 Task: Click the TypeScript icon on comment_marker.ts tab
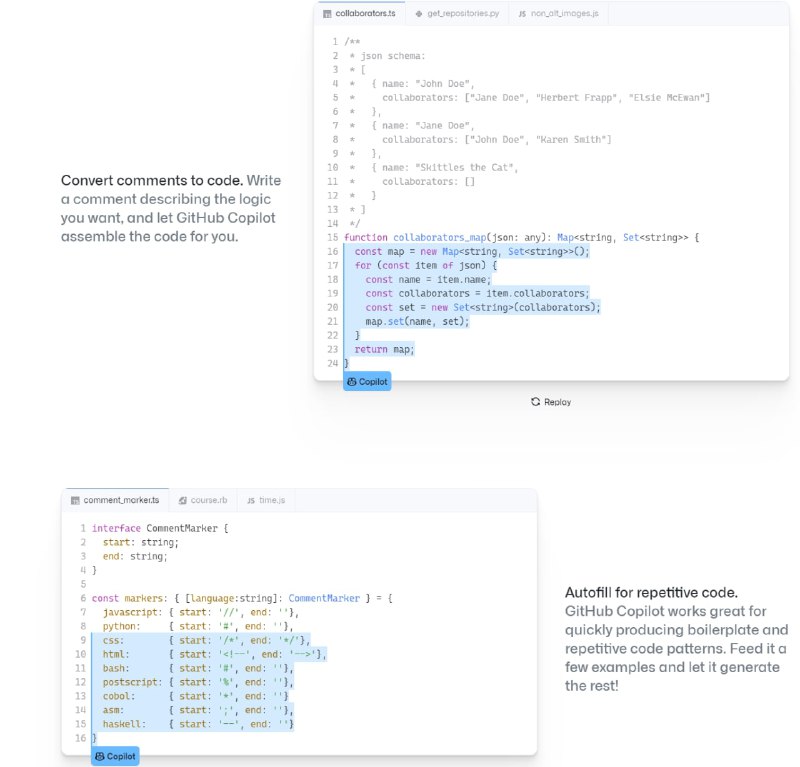coord(75,501)
